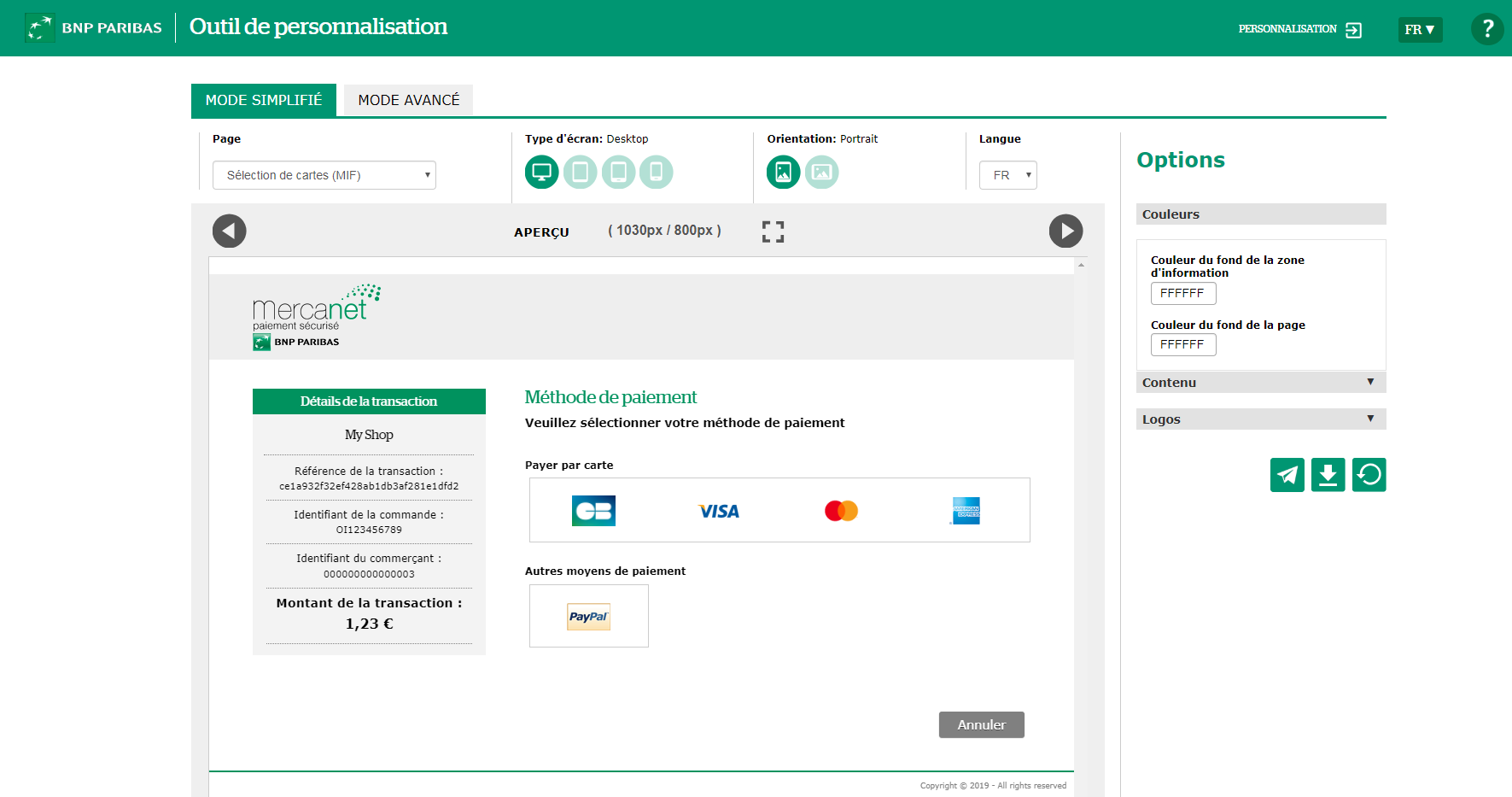Viewport: 1512px width, 797px height.
Task: Click the Personnalisation link in header
Action: click(1299, 29)
